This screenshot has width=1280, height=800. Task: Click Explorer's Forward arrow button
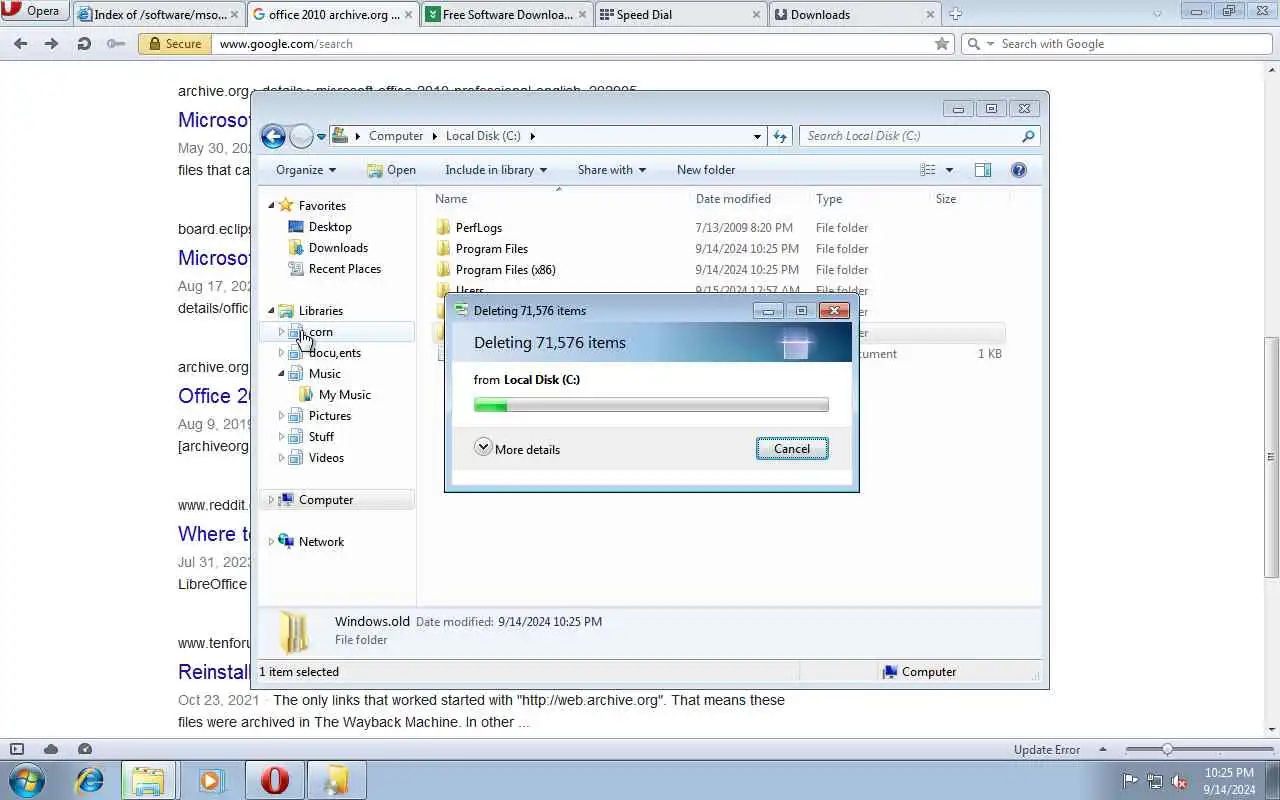coord(301,136)
